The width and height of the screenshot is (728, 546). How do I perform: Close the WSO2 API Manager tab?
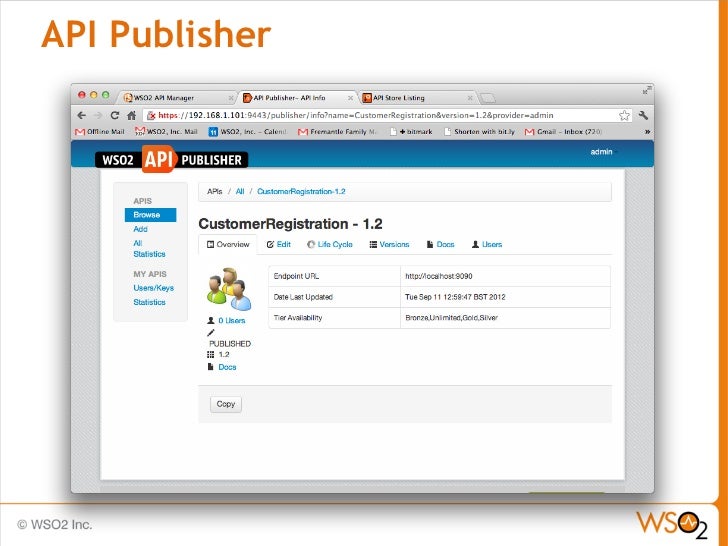tap(231, 98)
